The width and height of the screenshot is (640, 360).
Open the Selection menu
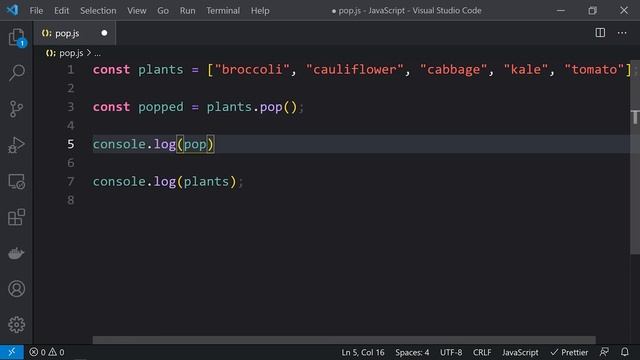98,11
